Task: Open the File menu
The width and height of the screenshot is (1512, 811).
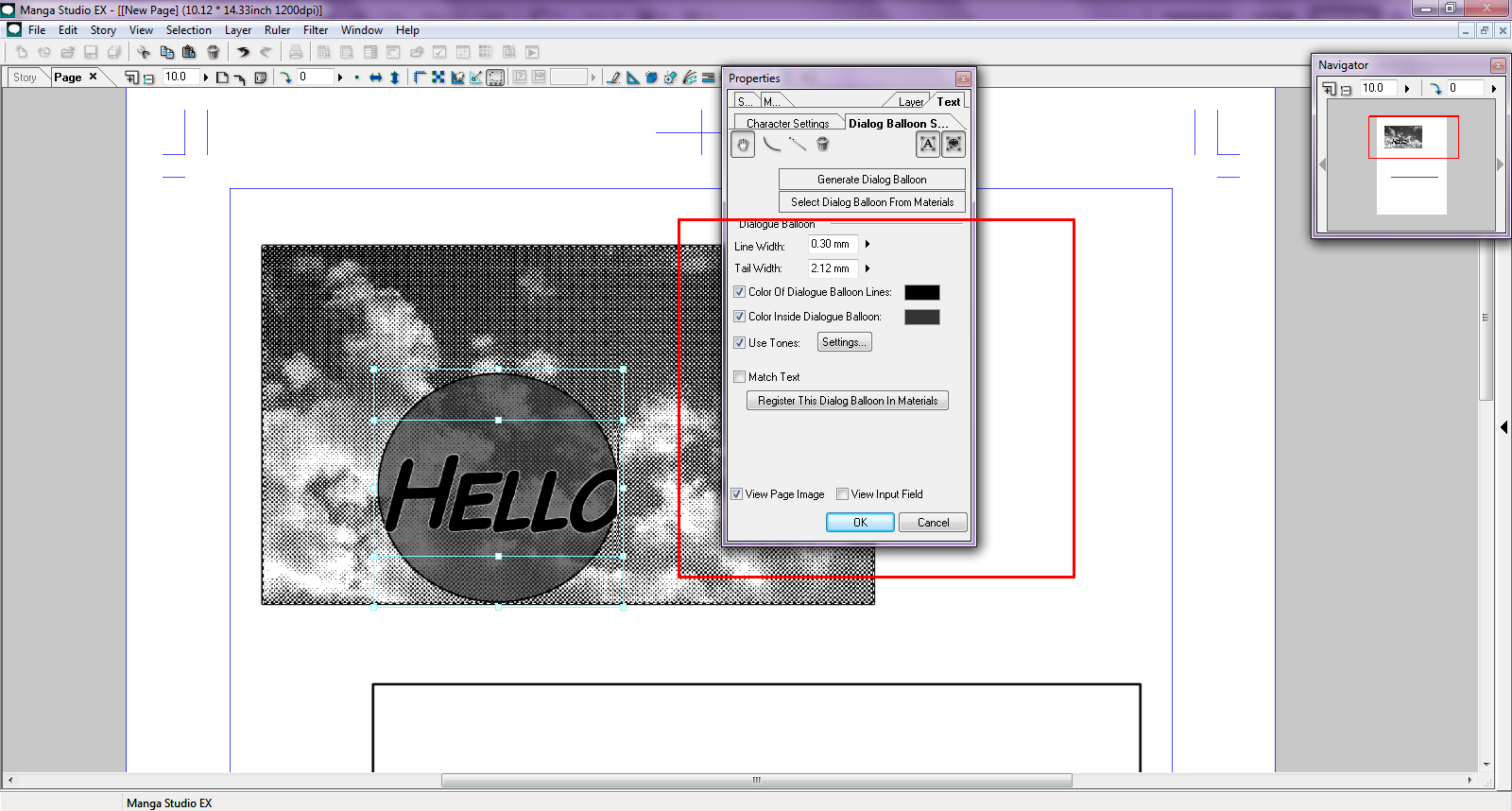Action: coord(37,30)
